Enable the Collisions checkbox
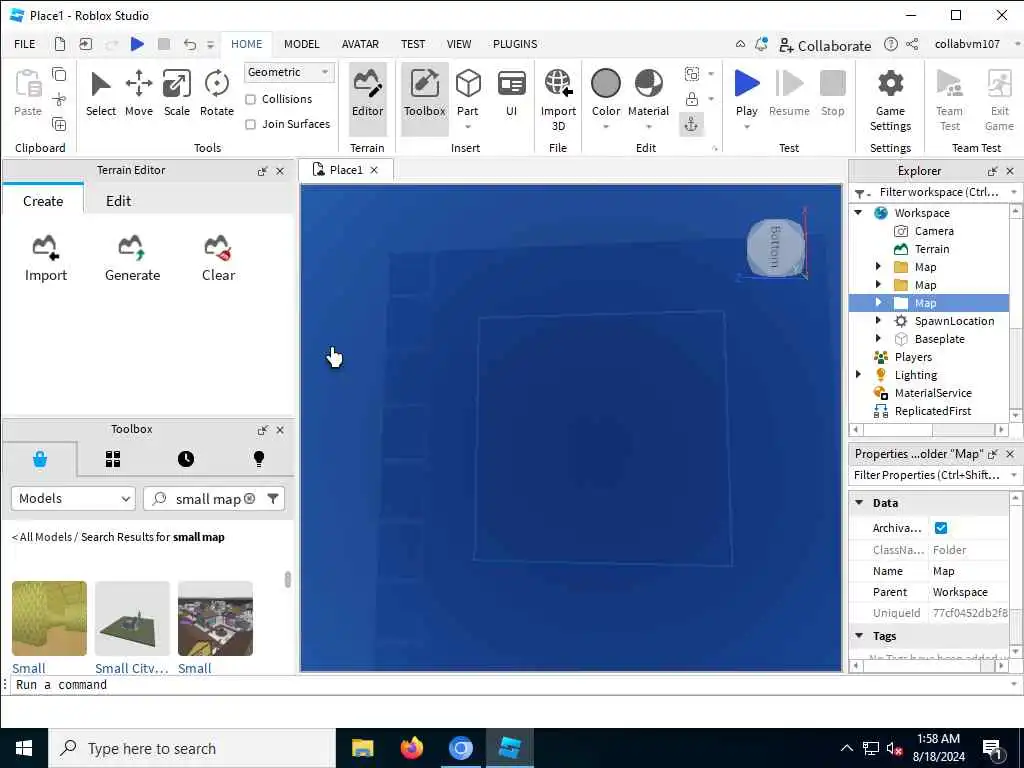The image size is (1024, 768). coord(250,99)
